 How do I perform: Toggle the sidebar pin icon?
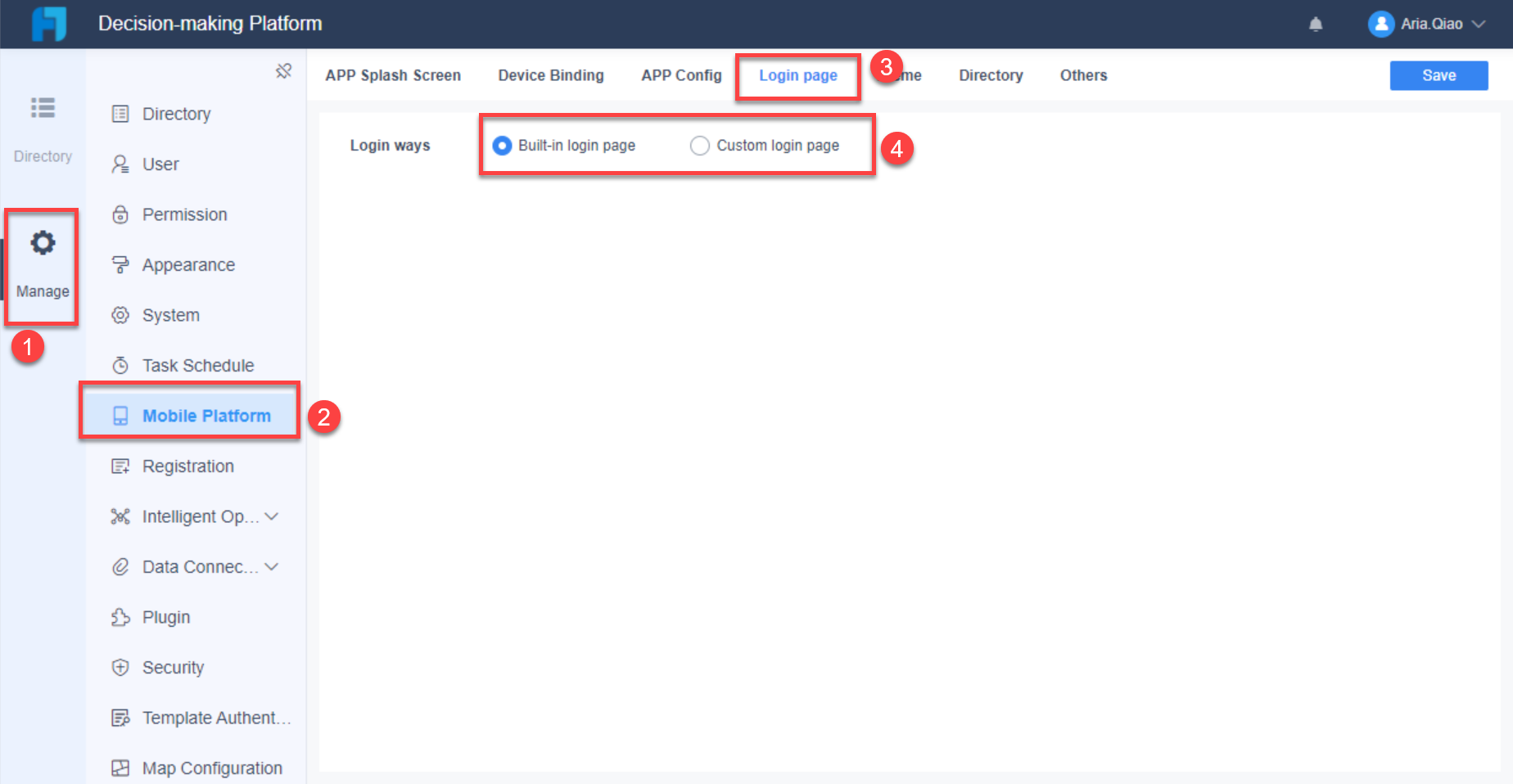283,71
